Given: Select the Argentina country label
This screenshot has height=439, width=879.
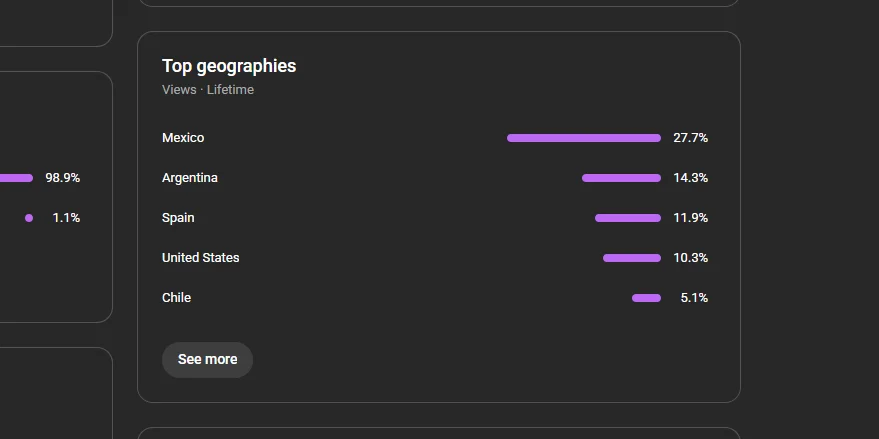Looking at the screenshot, I should coord(190,178).
